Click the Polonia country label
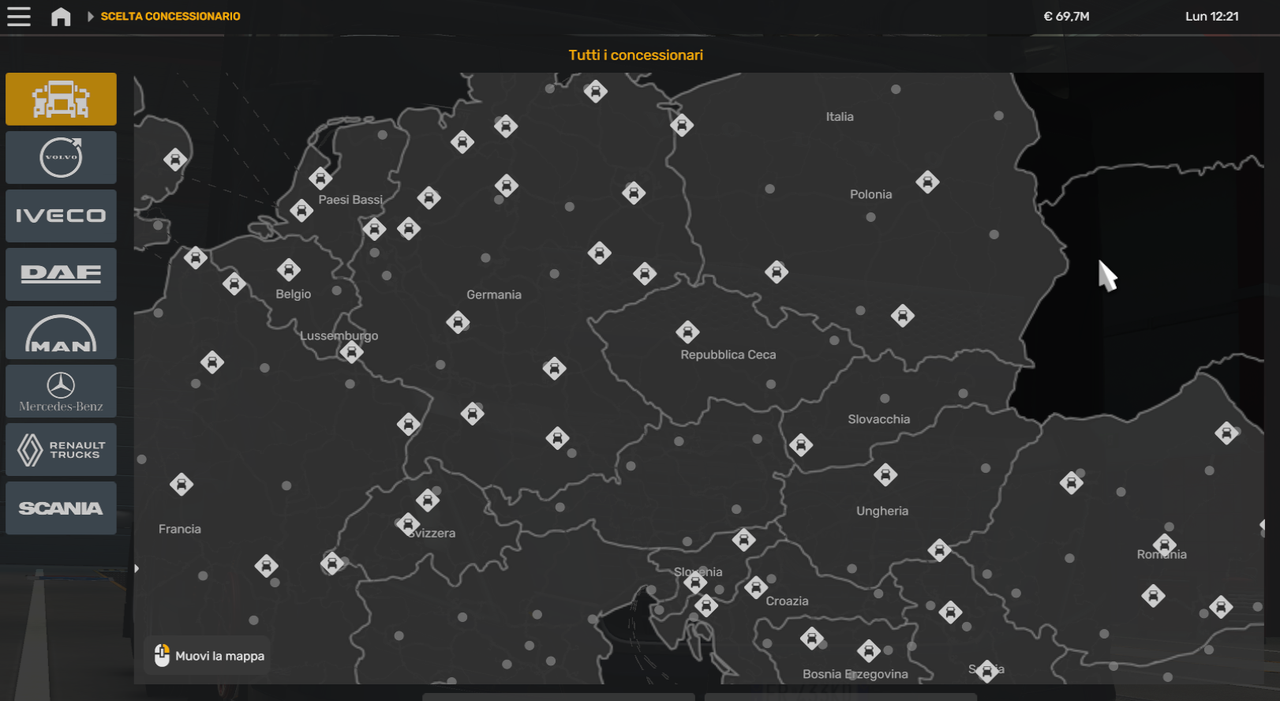The width and height of the screenshot is (1280, 701). click(871, 194)
